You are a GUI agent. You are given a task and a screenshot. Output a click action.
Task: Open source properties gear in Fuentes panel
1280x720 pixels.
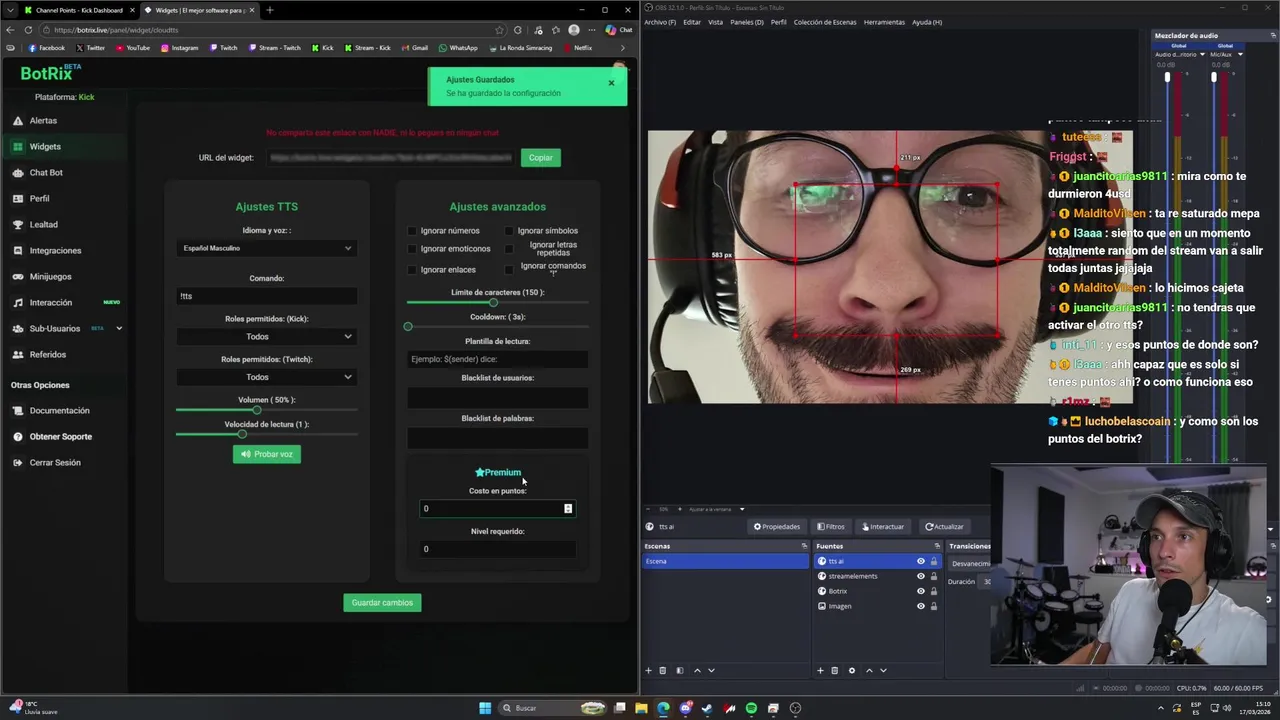tap(852, 670)
